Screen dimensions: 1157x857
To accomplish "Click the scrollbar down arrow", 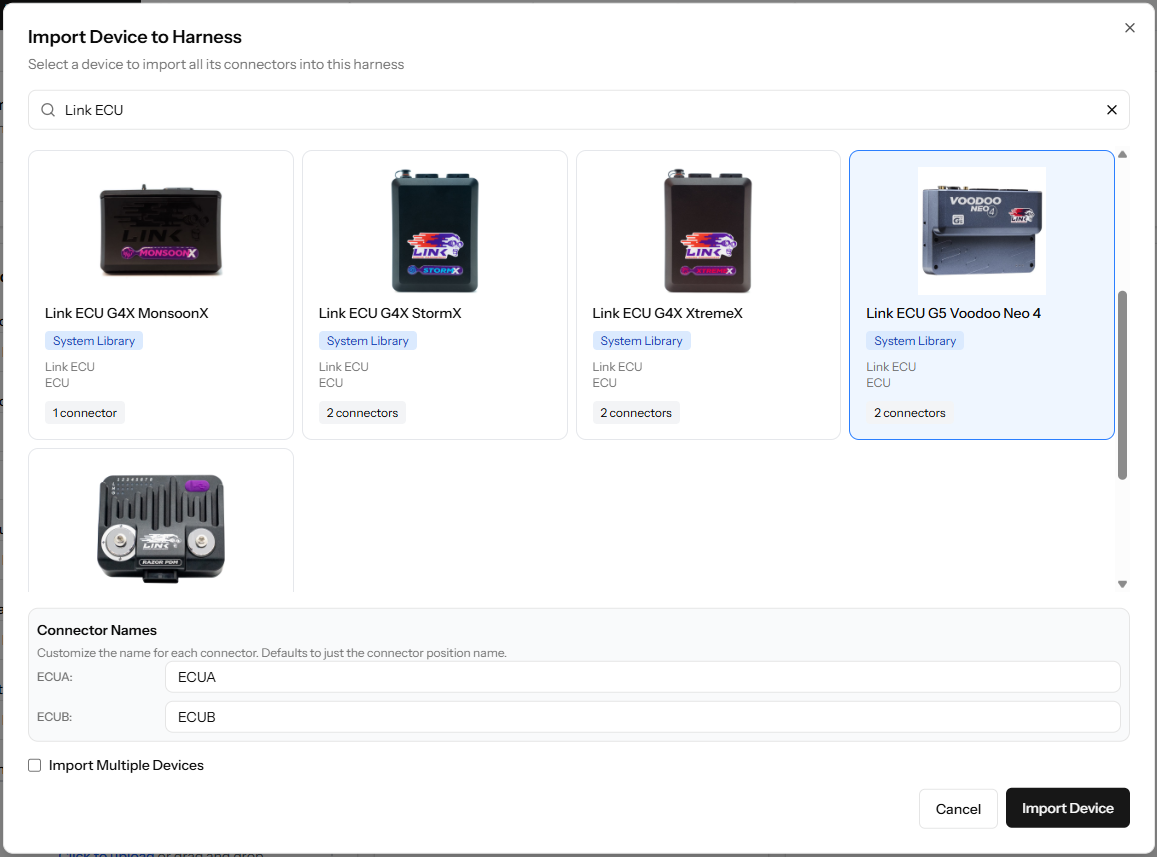I will (x=1122, y=581).
